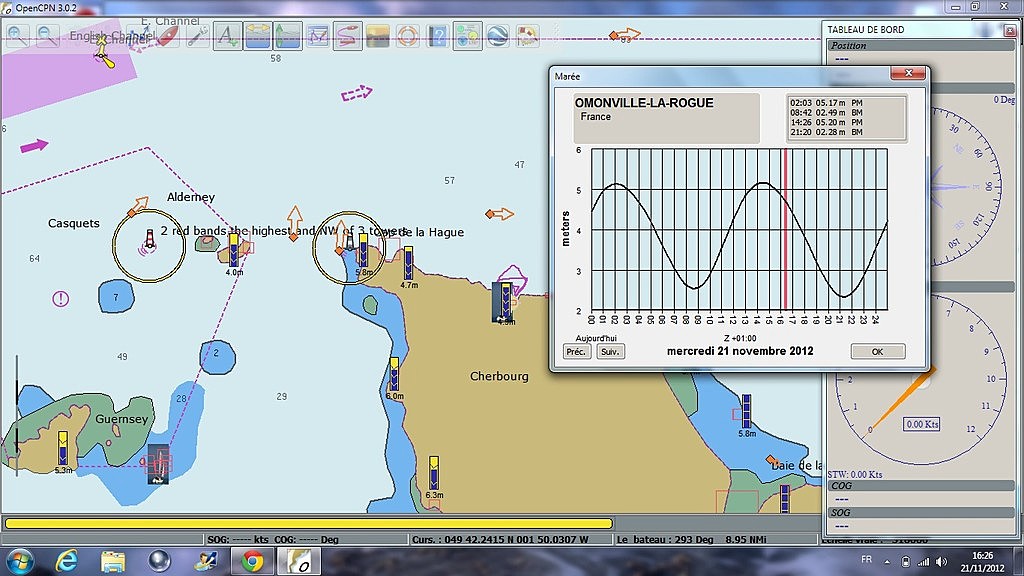The image size is (1024, 576).
Task: Click the SOG header in dashboard
Action: point(921,513)
